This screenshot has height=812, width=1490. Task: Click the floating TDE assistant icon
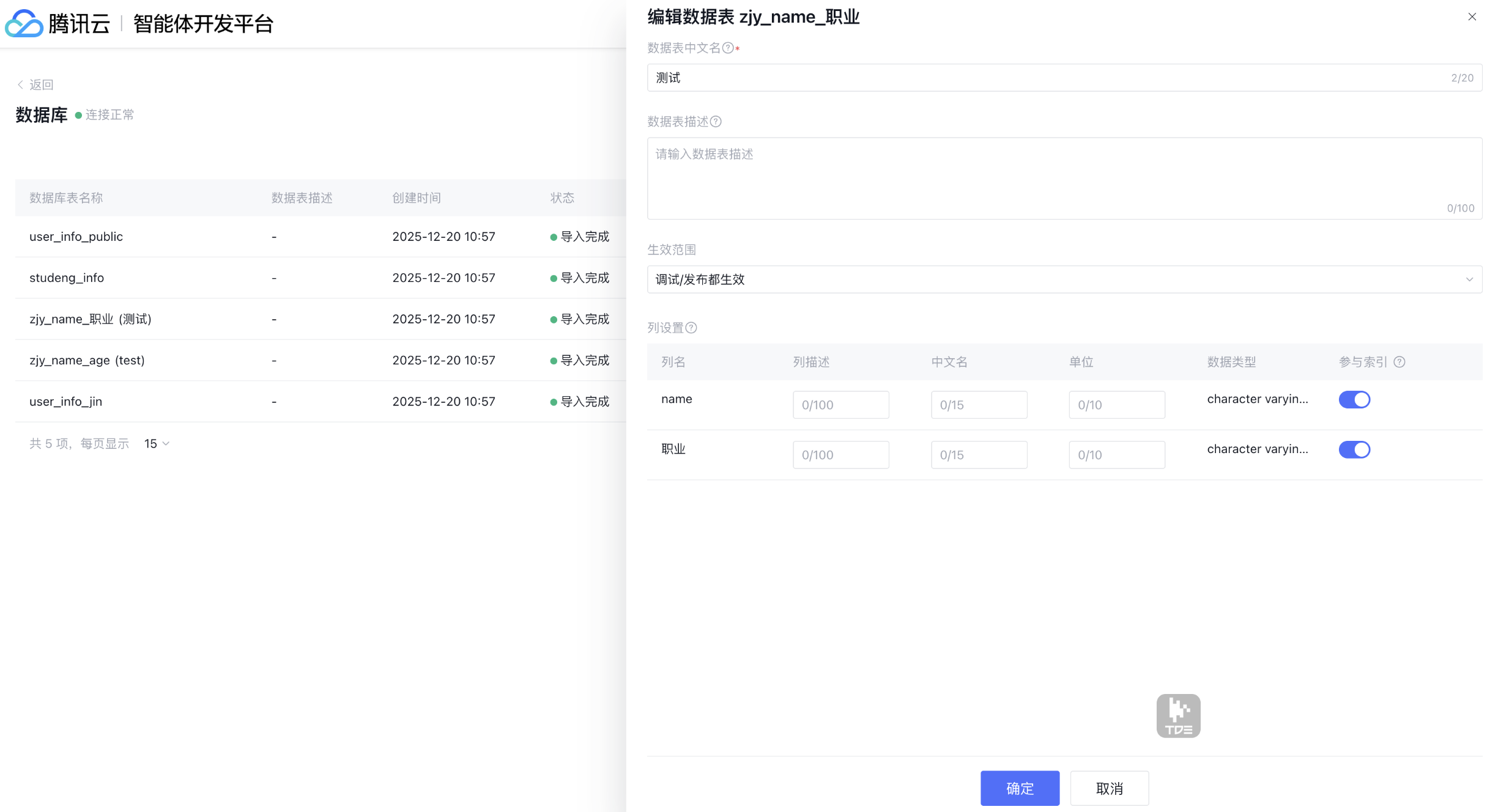pyautogui.click(x=1178, y=715)
